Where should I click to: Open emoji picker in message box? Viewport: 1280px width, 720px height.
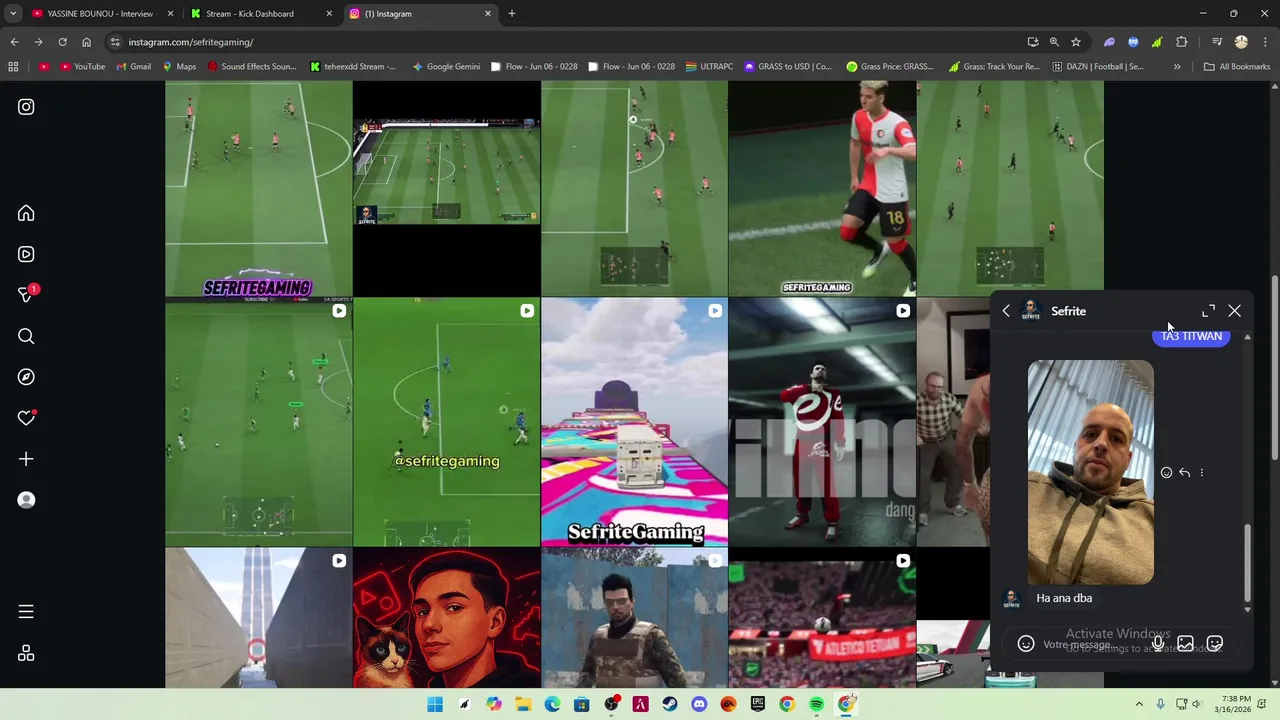pyautogui.click(x=1026, y=644)
